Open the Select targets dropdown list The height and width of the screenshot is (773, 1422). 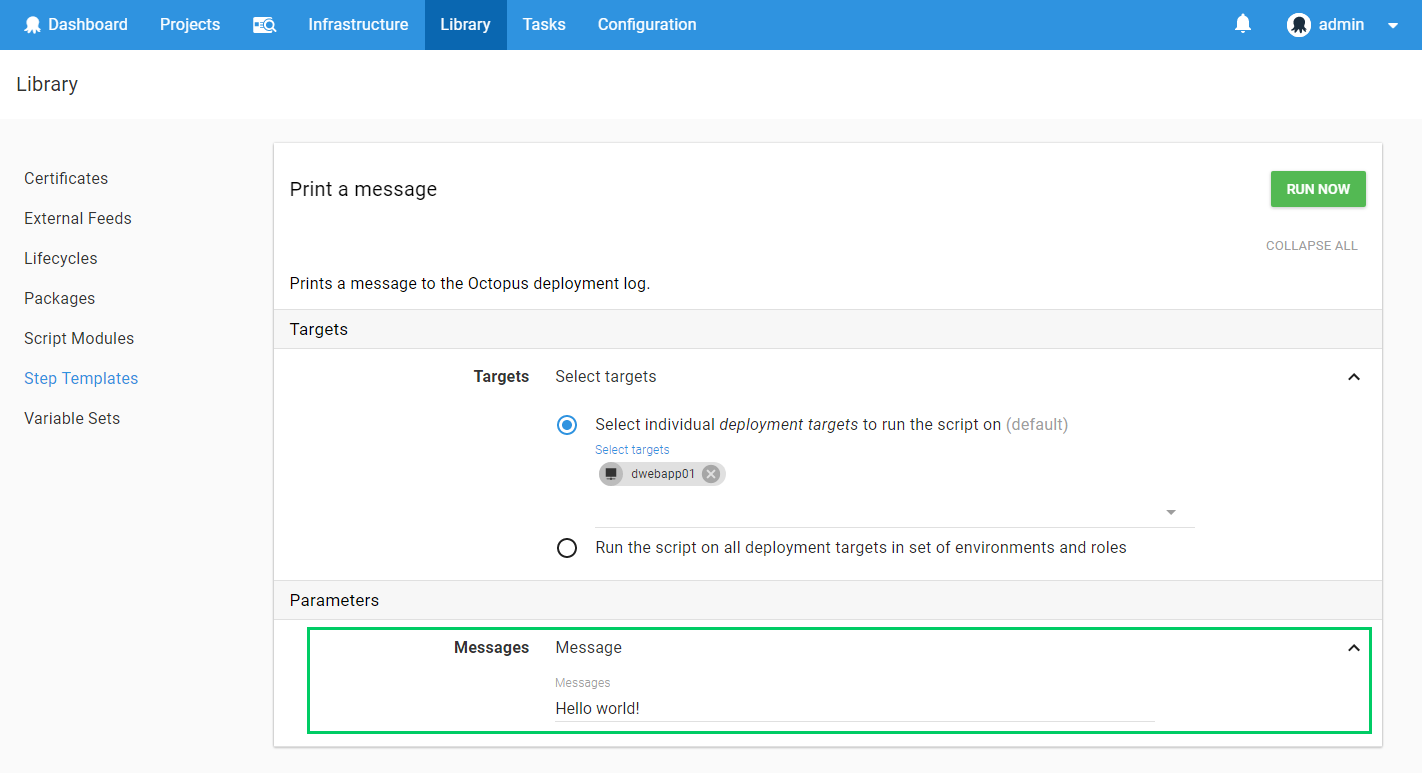(x=1170, y=512)
